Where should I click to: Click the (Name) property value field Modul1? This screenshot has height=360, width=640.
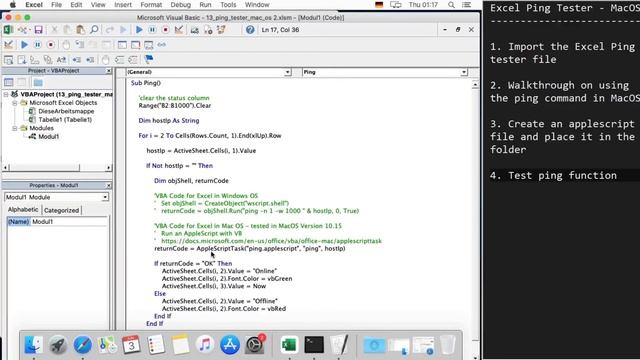point(69,222)
